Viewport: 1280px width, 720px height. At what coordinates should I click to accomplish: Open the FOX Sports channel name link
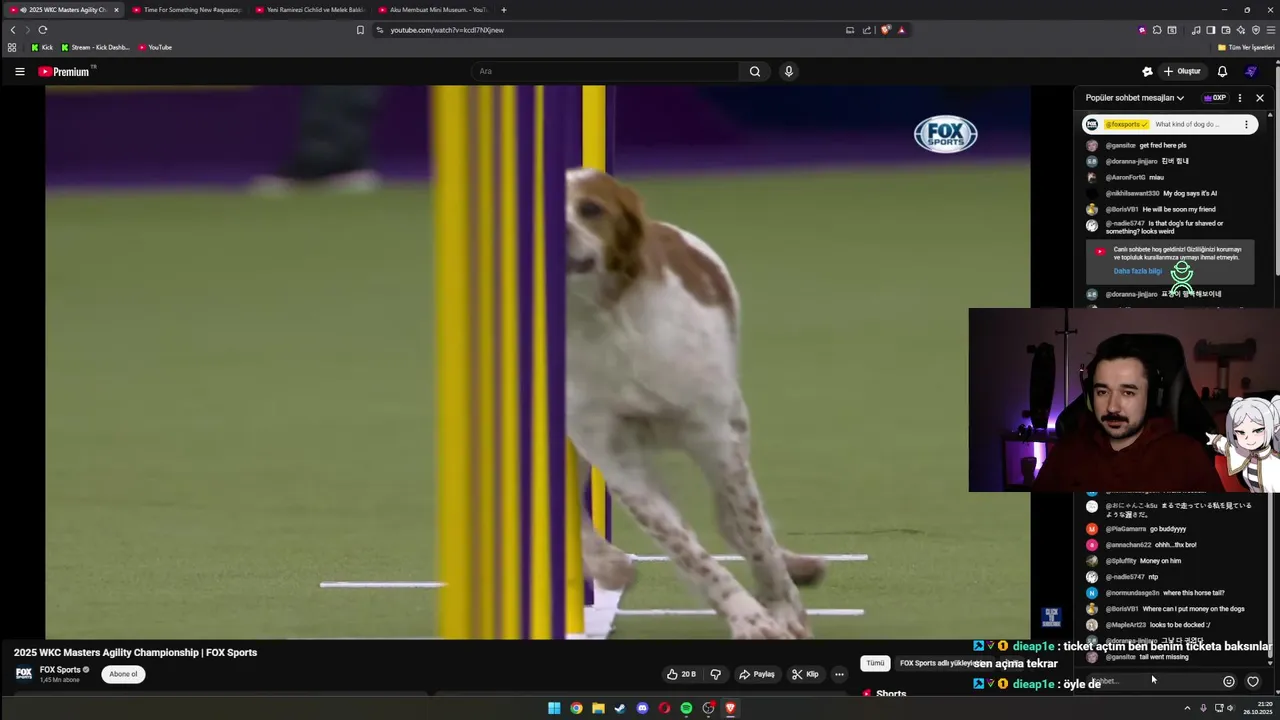click(60, 670)
